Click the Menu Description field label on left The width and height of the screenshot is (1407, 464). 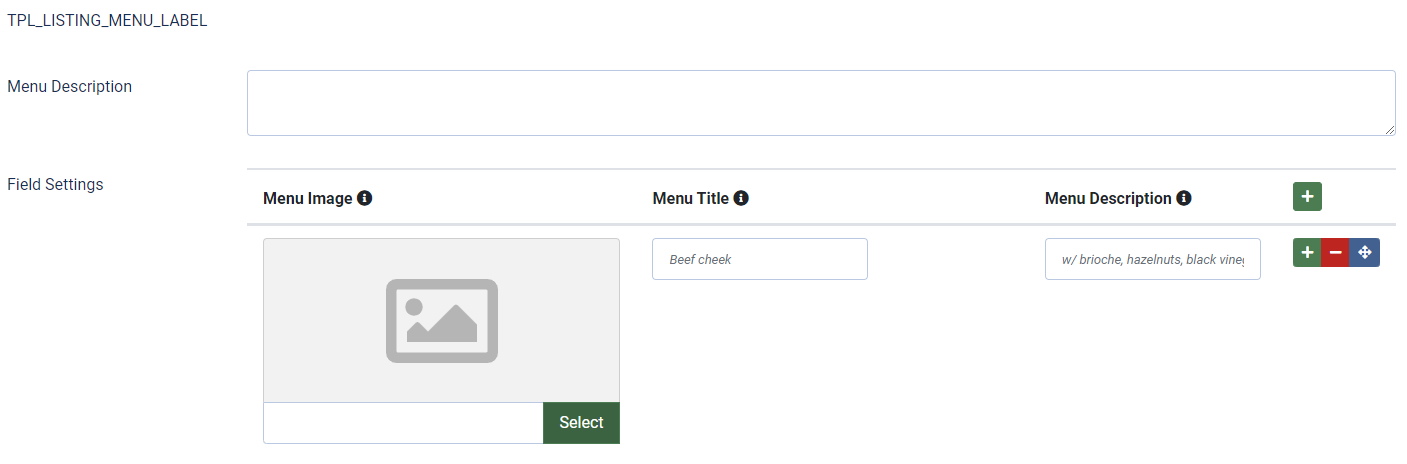tap(69, 86)
